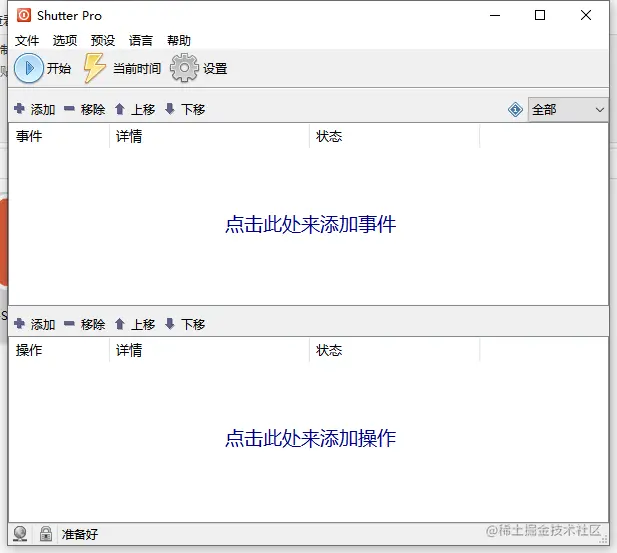
Task: Click the plus icon in events toolbar
Action: (x=19, y=108)
